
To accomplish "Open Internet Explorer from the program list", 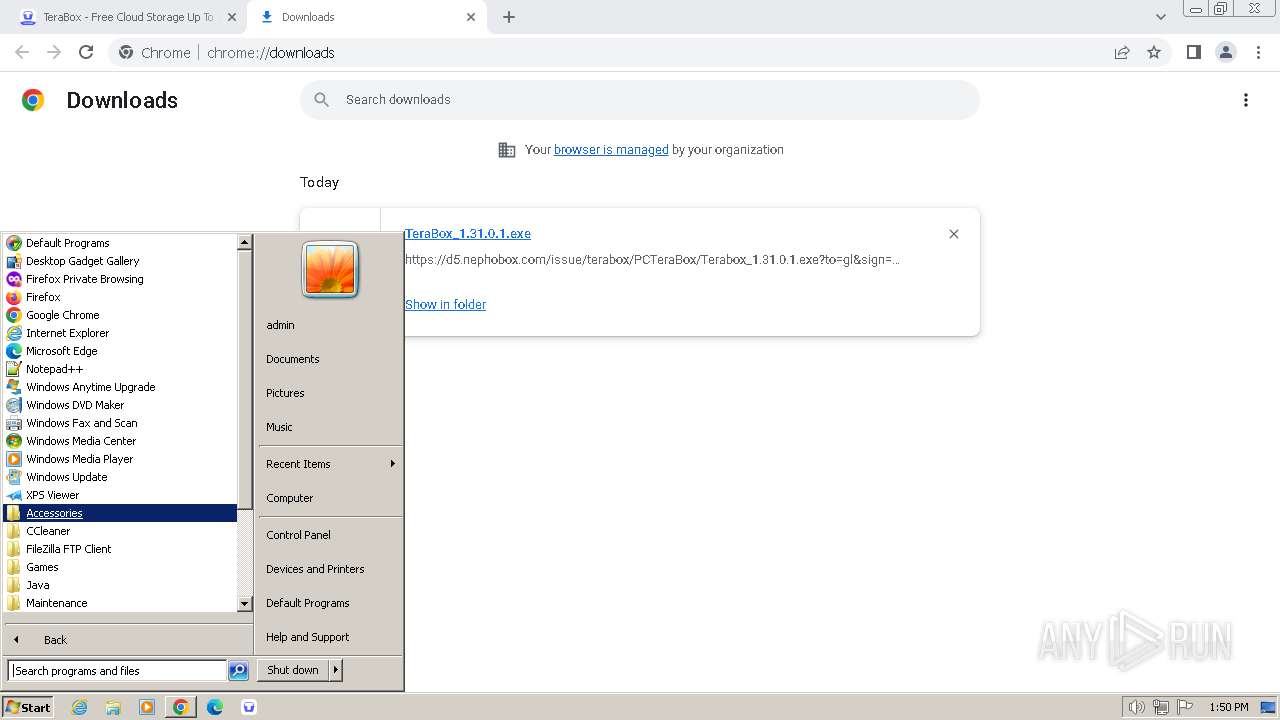I will (x=120, y=333).
